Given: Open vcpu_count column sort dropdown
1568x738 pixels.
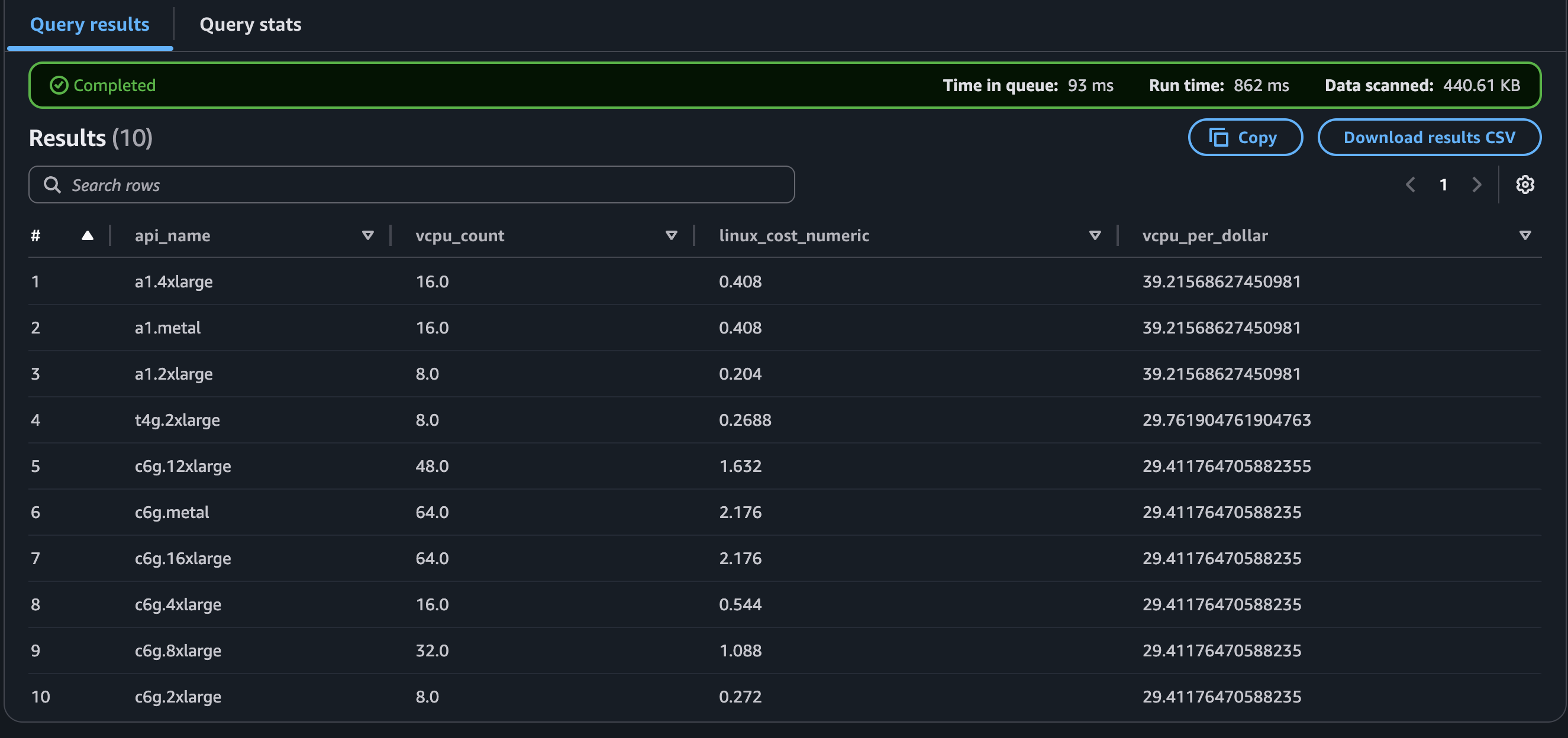Looking at the screenshot, I should pyautogui.click(x=671, y=235).
